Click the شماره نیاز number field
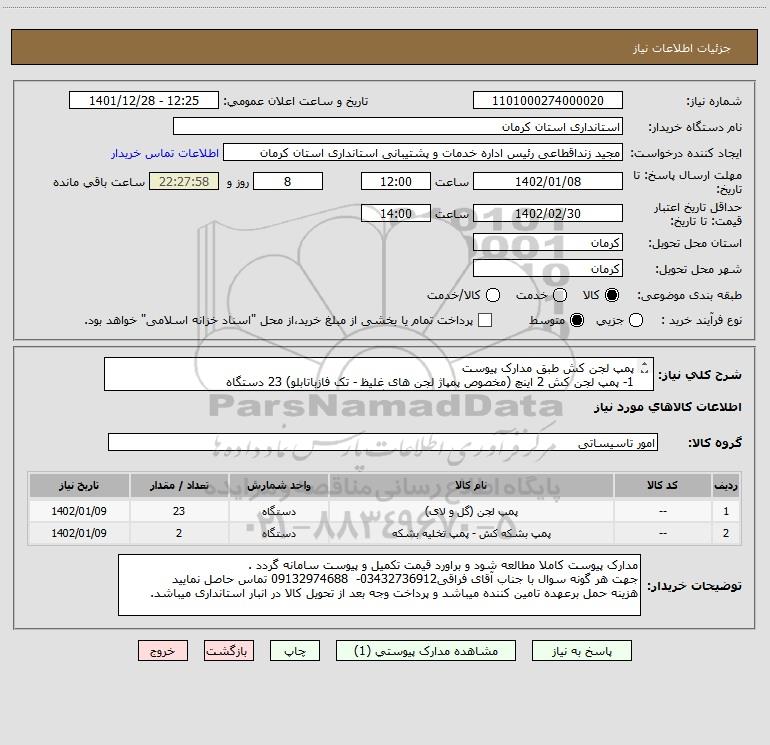This screenshot has width=770, height=745. coord(548,101)
